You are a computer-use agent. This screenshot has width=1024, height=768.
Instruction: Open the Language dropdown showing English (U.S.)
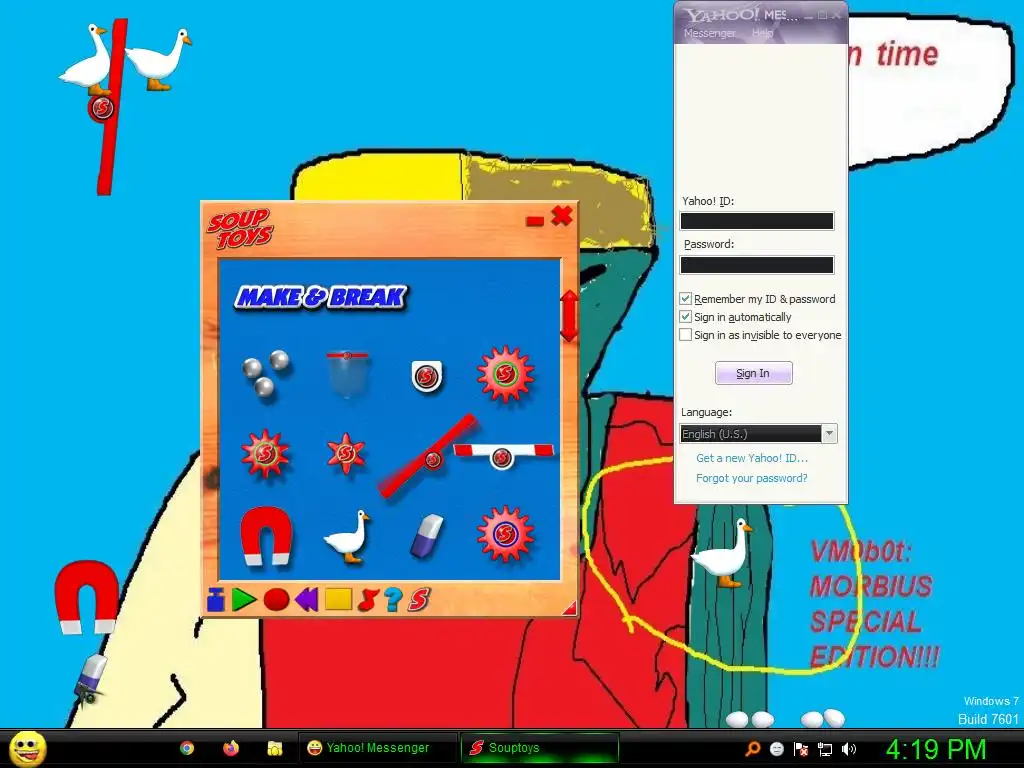[x=758, y=434]
